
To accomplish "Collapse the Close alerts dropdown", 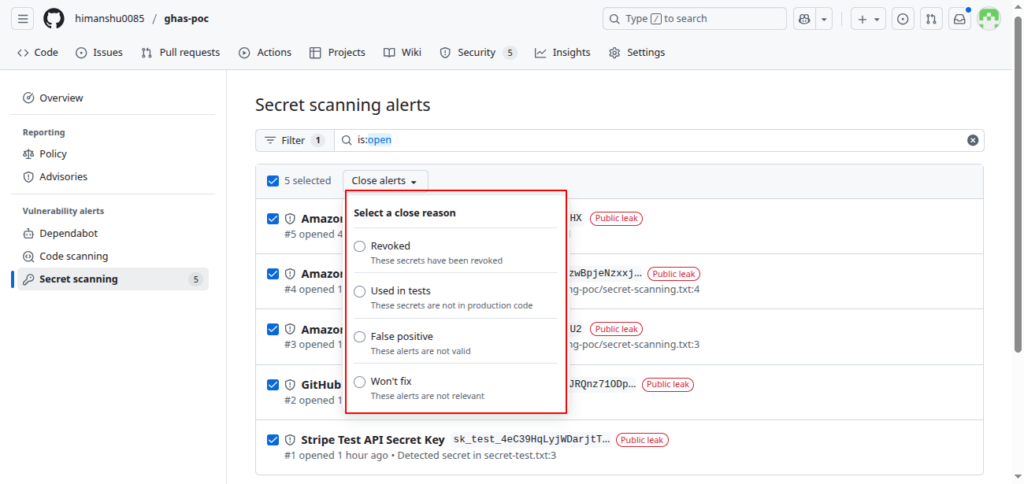I will point(385,181).
